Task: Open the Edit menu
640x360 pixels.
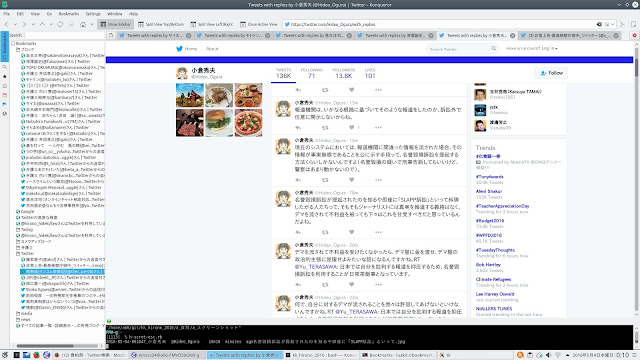Action: click(x=20, y=14)
